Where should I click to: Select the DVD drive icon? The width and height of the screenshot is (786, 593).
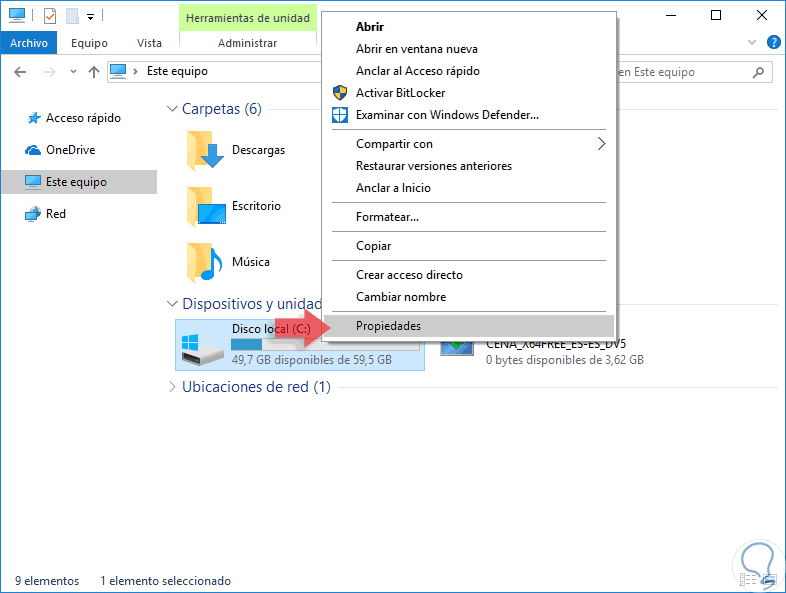pyautogui.click(x=457, y=348)
